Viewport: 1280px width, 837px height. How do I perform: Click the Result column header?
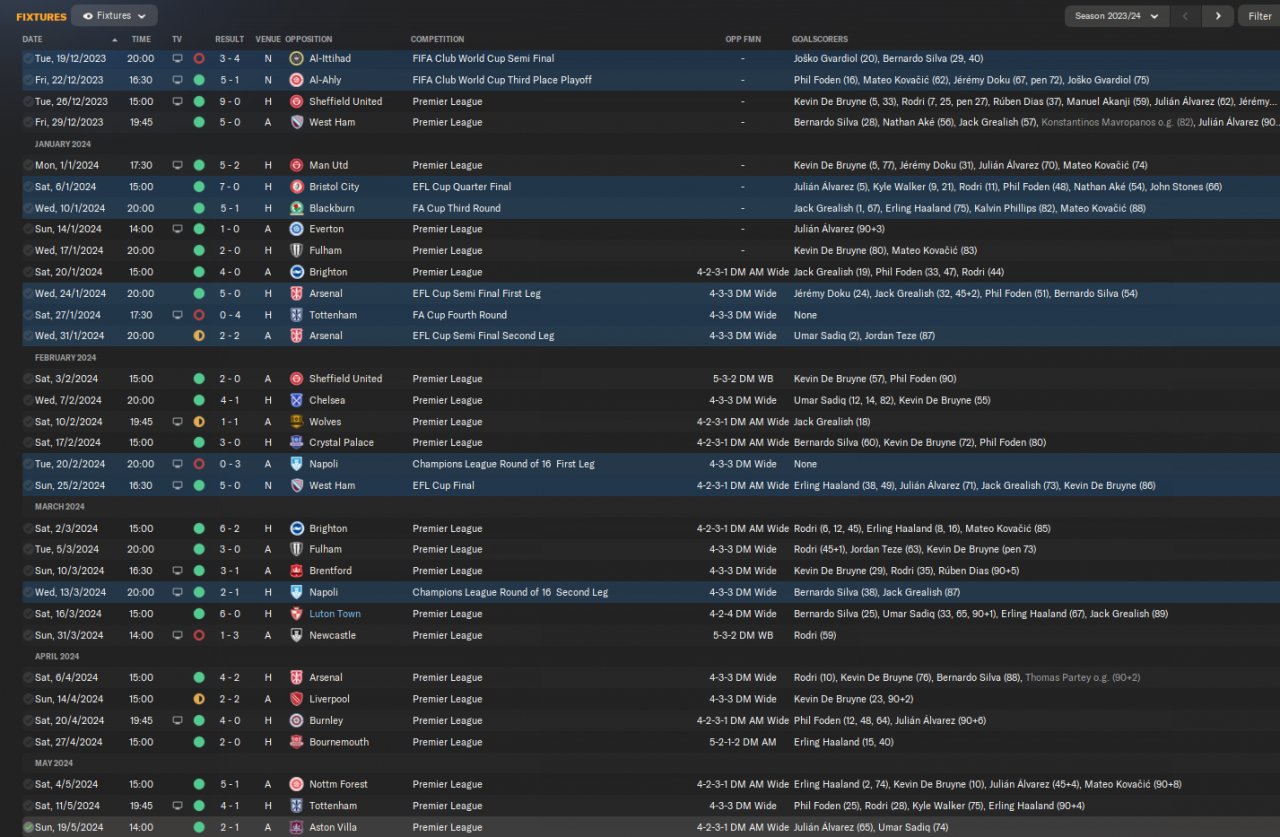(x=229, y=39)
